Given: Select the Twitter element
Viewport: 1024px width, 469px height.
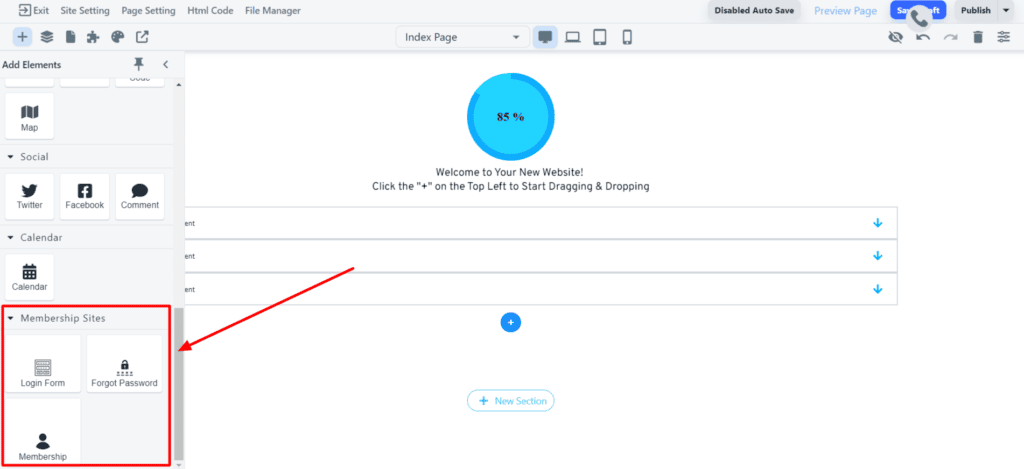Looking at the screenshot, I should coord(29,197).
